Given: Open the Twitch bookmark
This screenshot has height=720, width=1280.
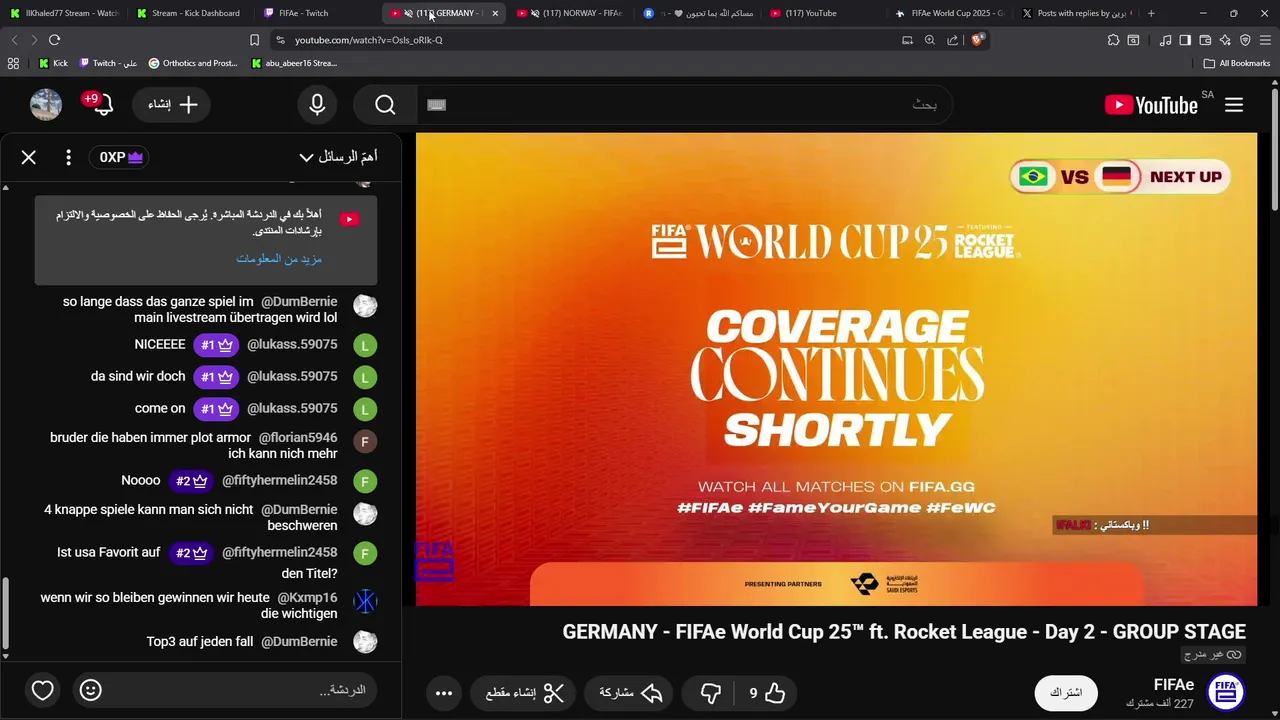Looking at the screenshot, I should click(x=108, y=63).
